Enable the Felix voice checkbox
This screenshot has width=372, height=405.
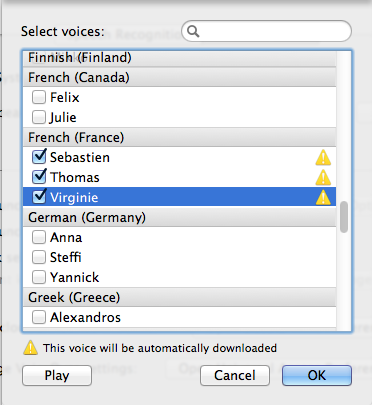pos(39,97)
